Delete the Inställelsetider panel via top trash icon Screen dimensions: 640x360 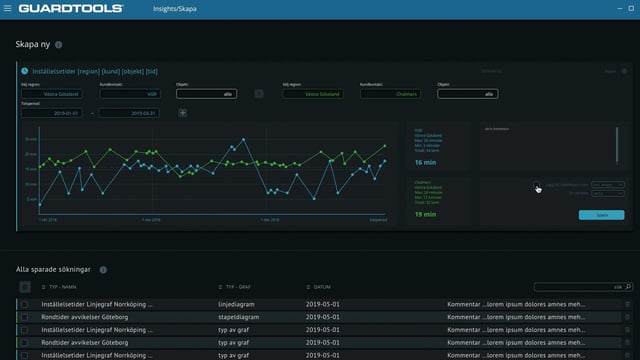pos(624,71)
